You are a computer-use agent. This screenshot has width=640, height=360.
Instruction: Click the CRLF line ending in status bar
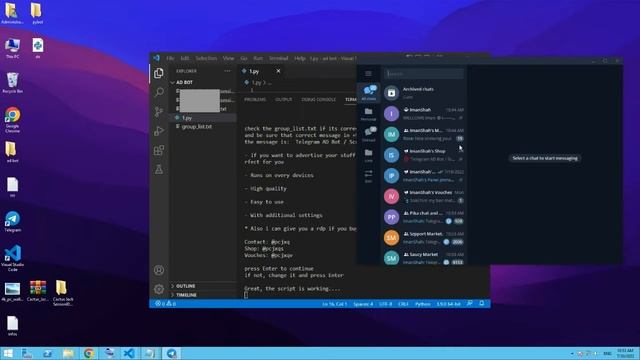tap(403, 304)
